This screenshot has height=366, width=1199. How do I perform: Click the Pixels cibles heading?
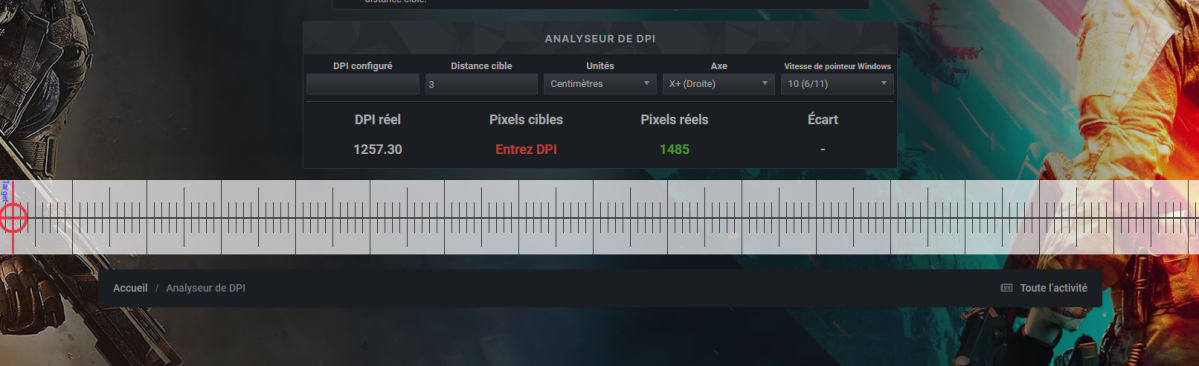pos(526,120)
